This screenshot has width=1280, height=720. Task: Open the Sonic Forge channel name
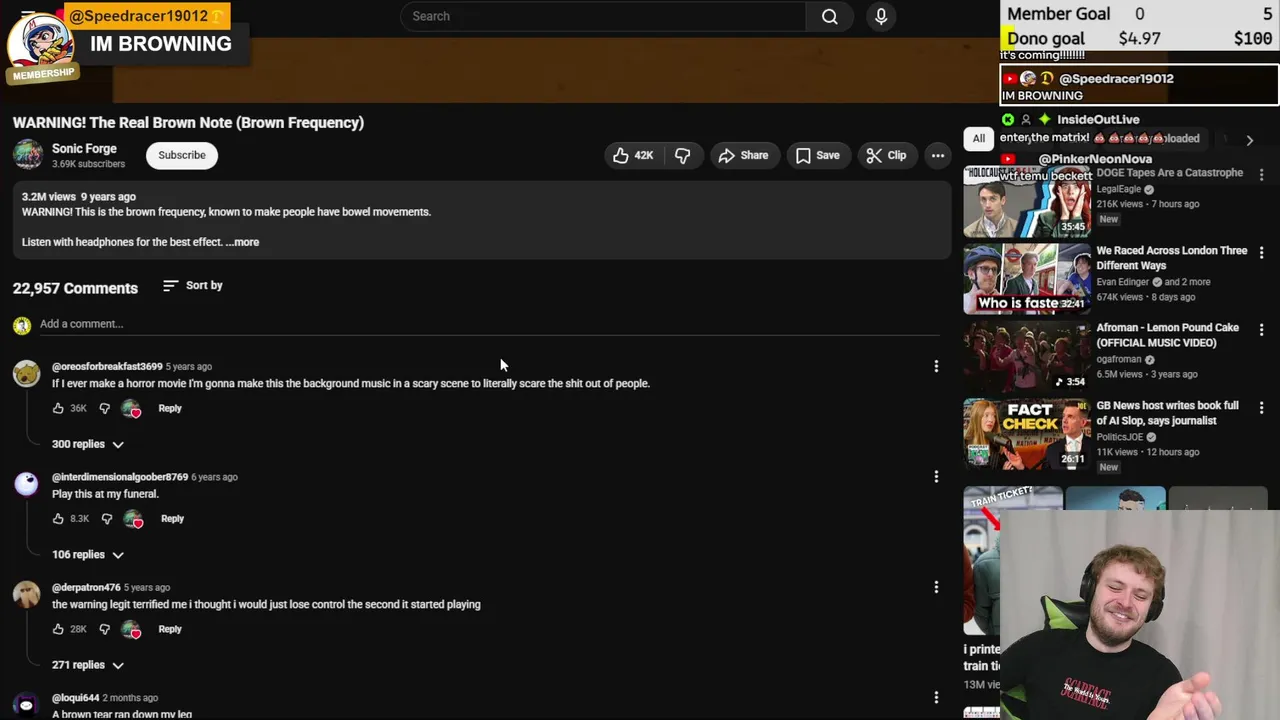click(x=84, y=148)
